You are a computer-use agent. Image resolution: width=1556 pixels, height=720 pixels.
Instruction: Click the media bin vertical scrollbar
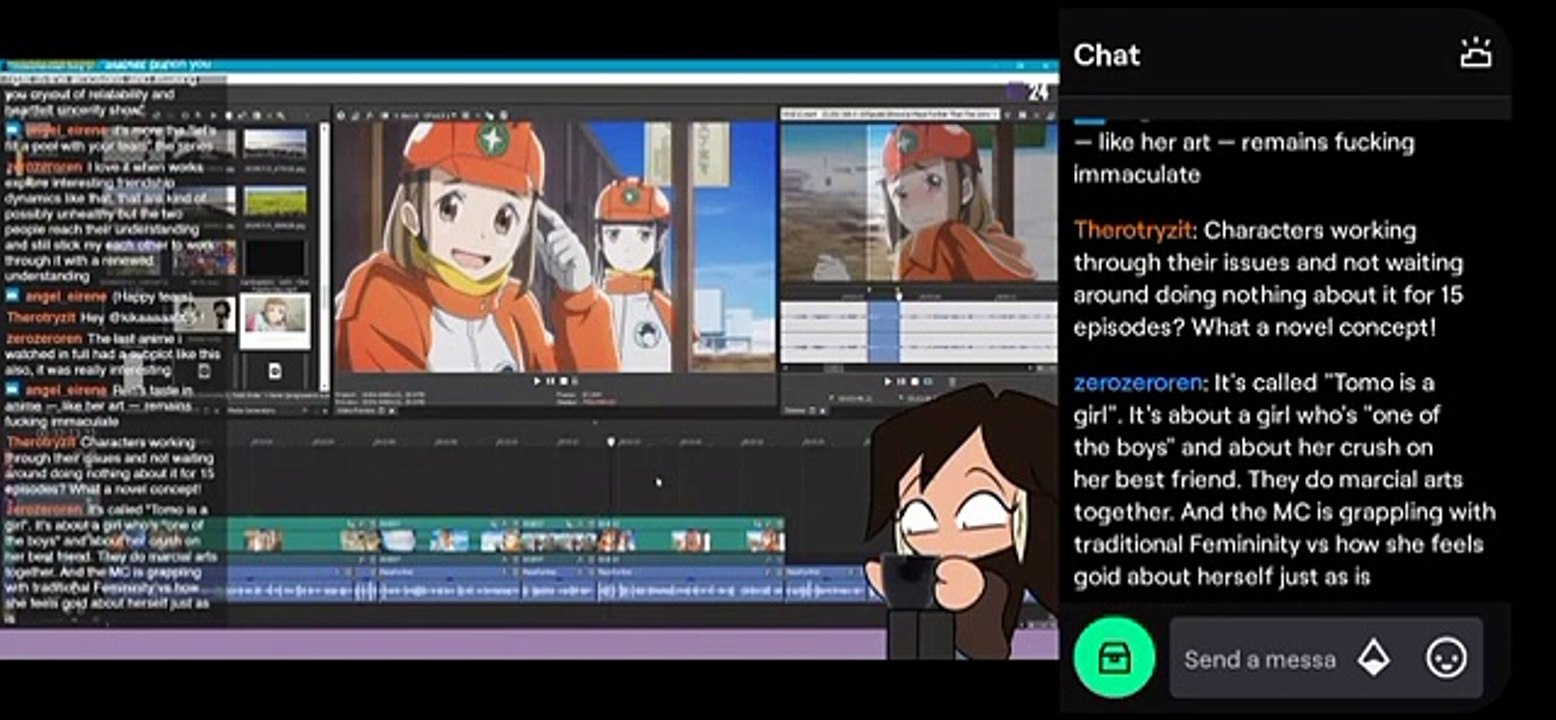tap(323, 255)
